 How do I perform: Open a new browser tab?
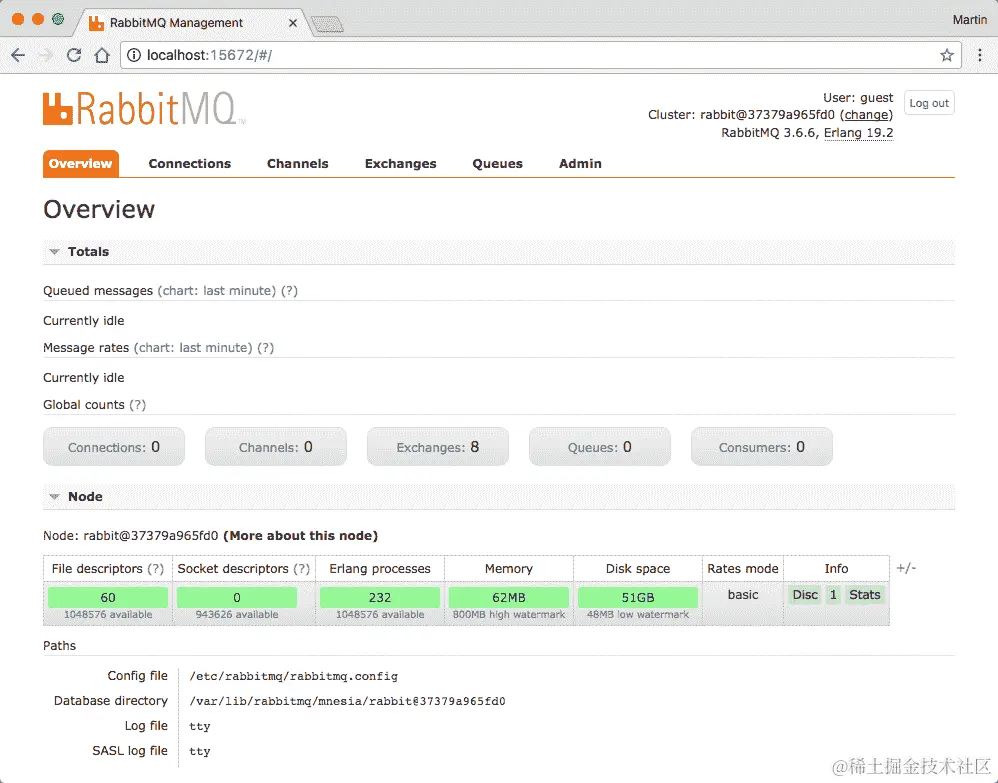pos(327,24)
